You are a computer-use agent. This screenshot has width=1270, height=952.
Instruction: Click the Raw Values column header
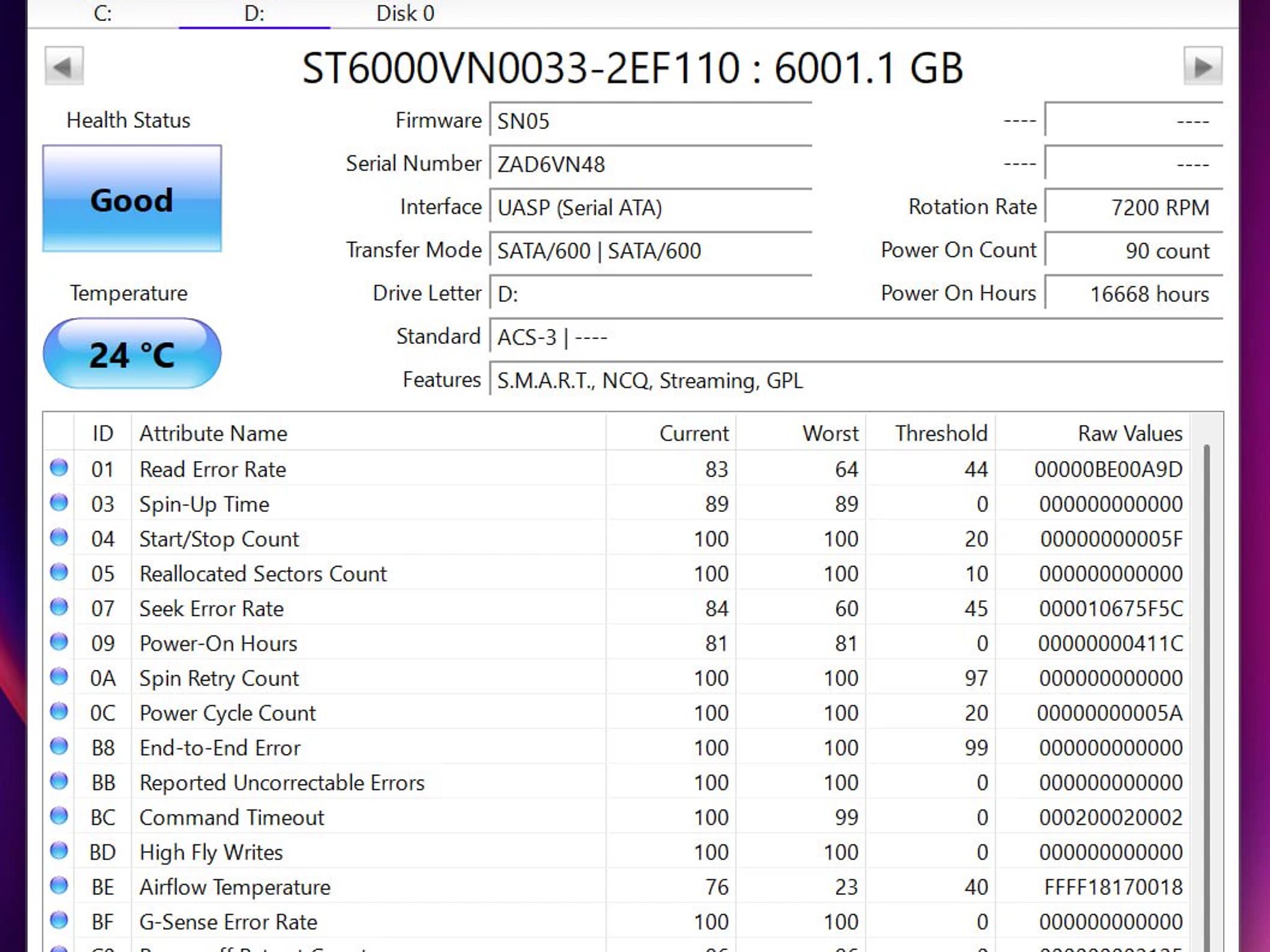[1093, 433]
